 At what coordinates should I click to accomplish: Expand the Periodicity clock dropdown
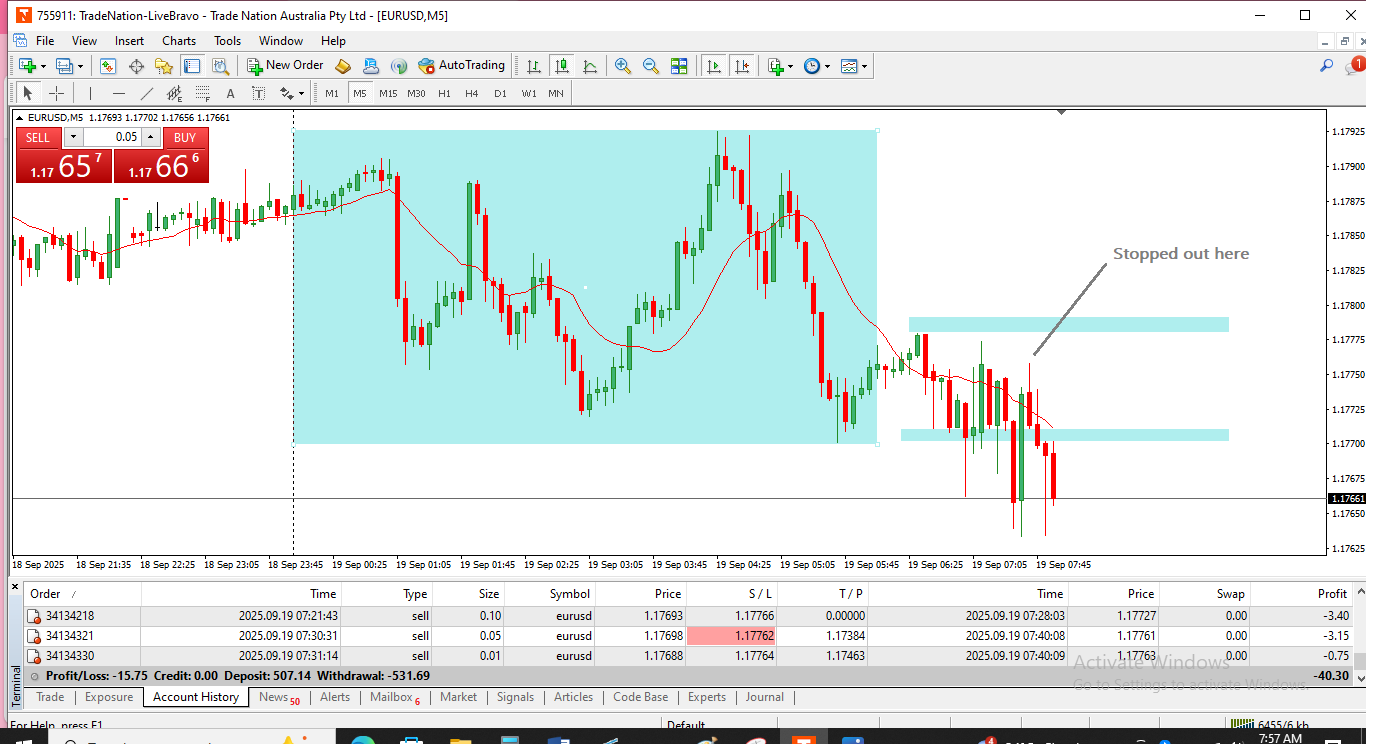pos(816,66)
